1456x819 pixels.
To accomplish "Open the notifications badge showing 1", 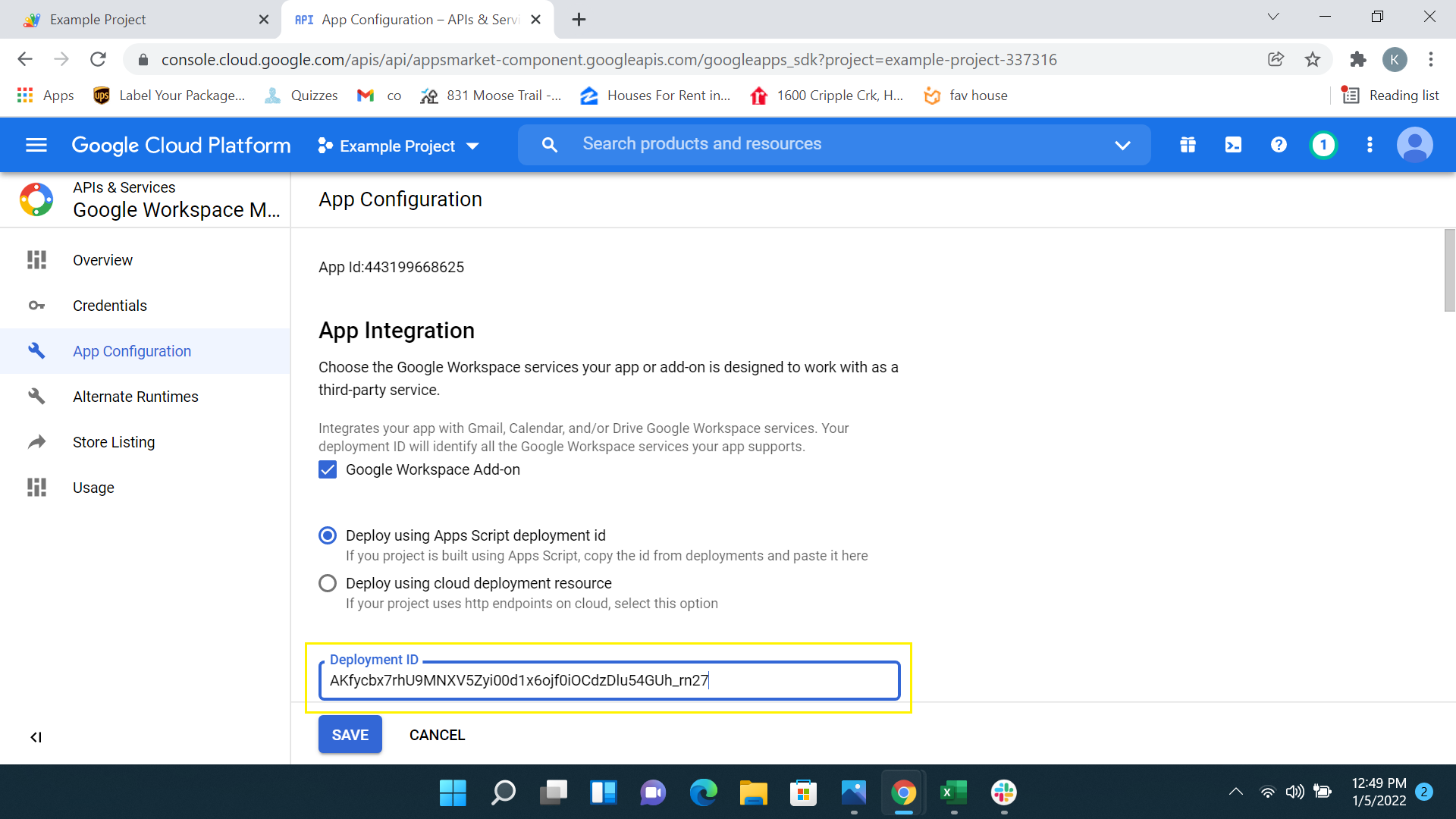I will 1323,144.
